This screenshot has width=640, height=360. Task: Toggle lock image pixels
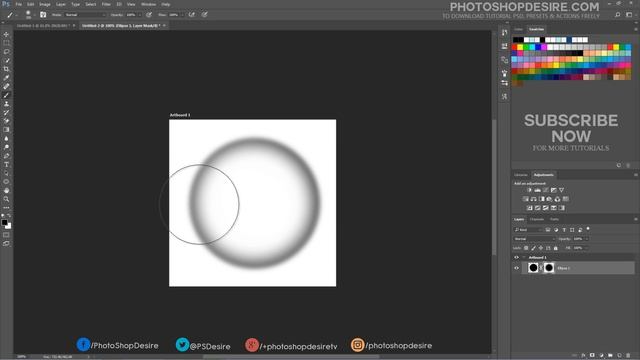(x=533, y=248)
